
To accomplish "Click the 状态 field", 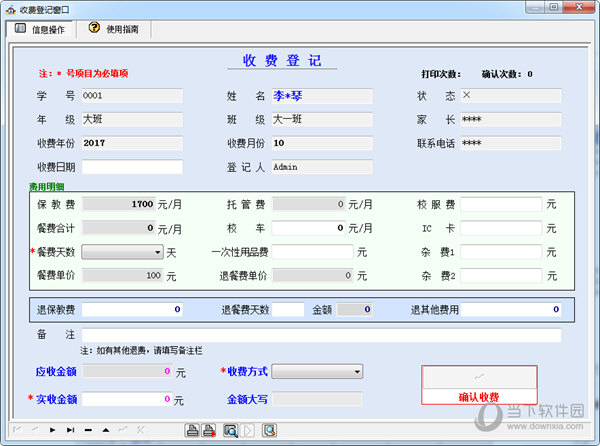I will coord(511,96).
